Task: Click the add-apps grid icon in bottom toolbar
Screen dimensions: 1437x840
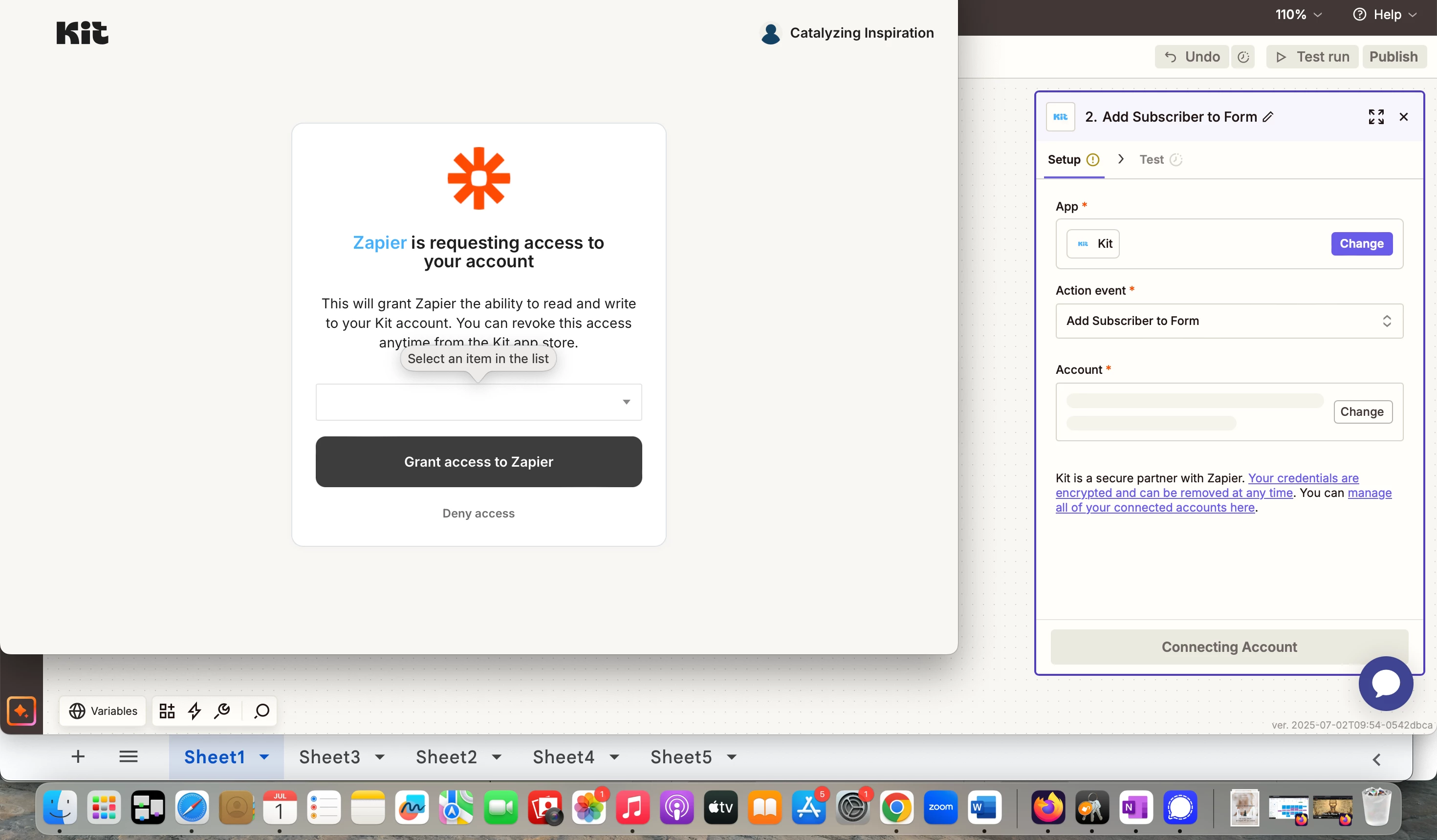Action: click(x=167, y=711)
